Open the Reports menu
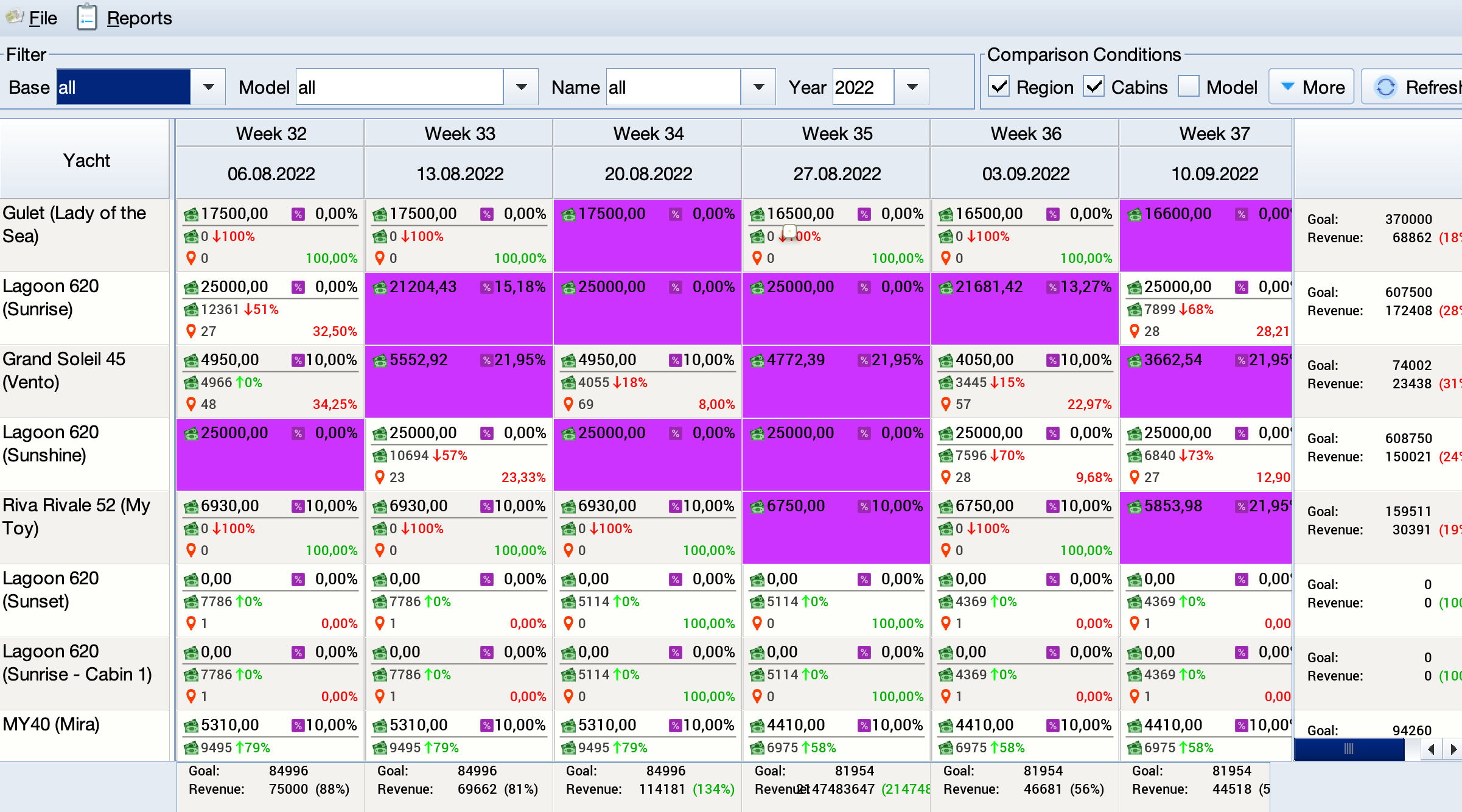The width and height of the screenshot is (1462, 812). pyautogui.click(x=139, y=18)
